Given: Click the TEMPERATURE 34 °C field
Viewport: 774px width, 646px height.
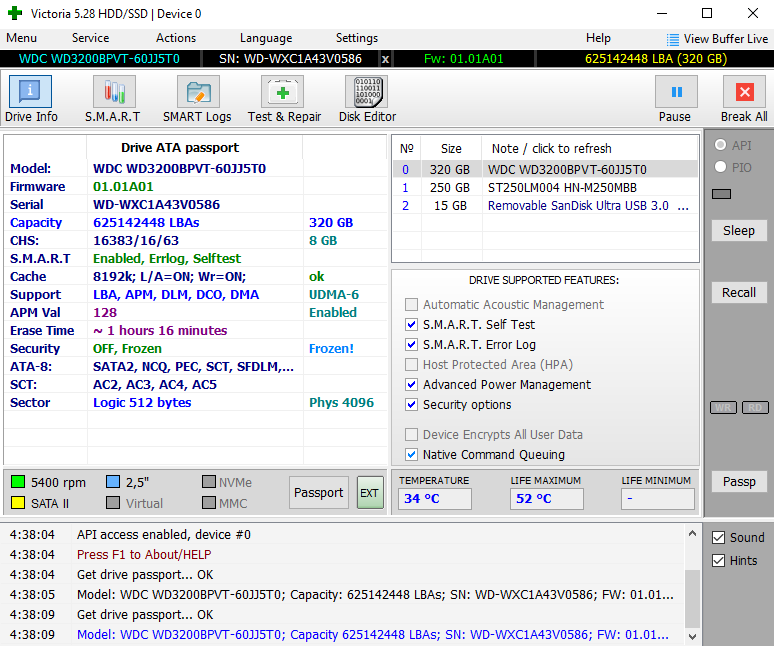Looking at the screenshot, I should pos(434,498).
